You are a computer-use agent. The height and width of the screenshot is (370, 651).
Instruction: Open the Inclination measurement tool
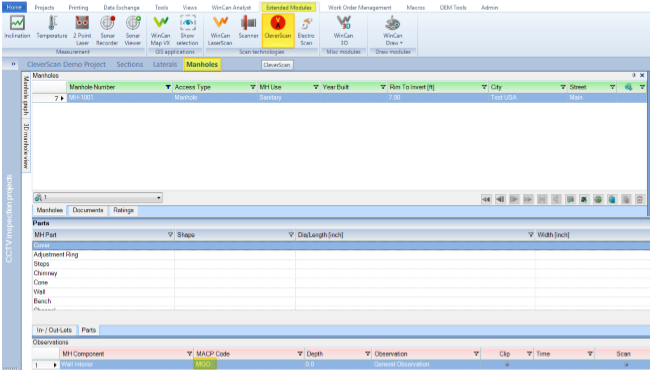(x=17, y=27)
